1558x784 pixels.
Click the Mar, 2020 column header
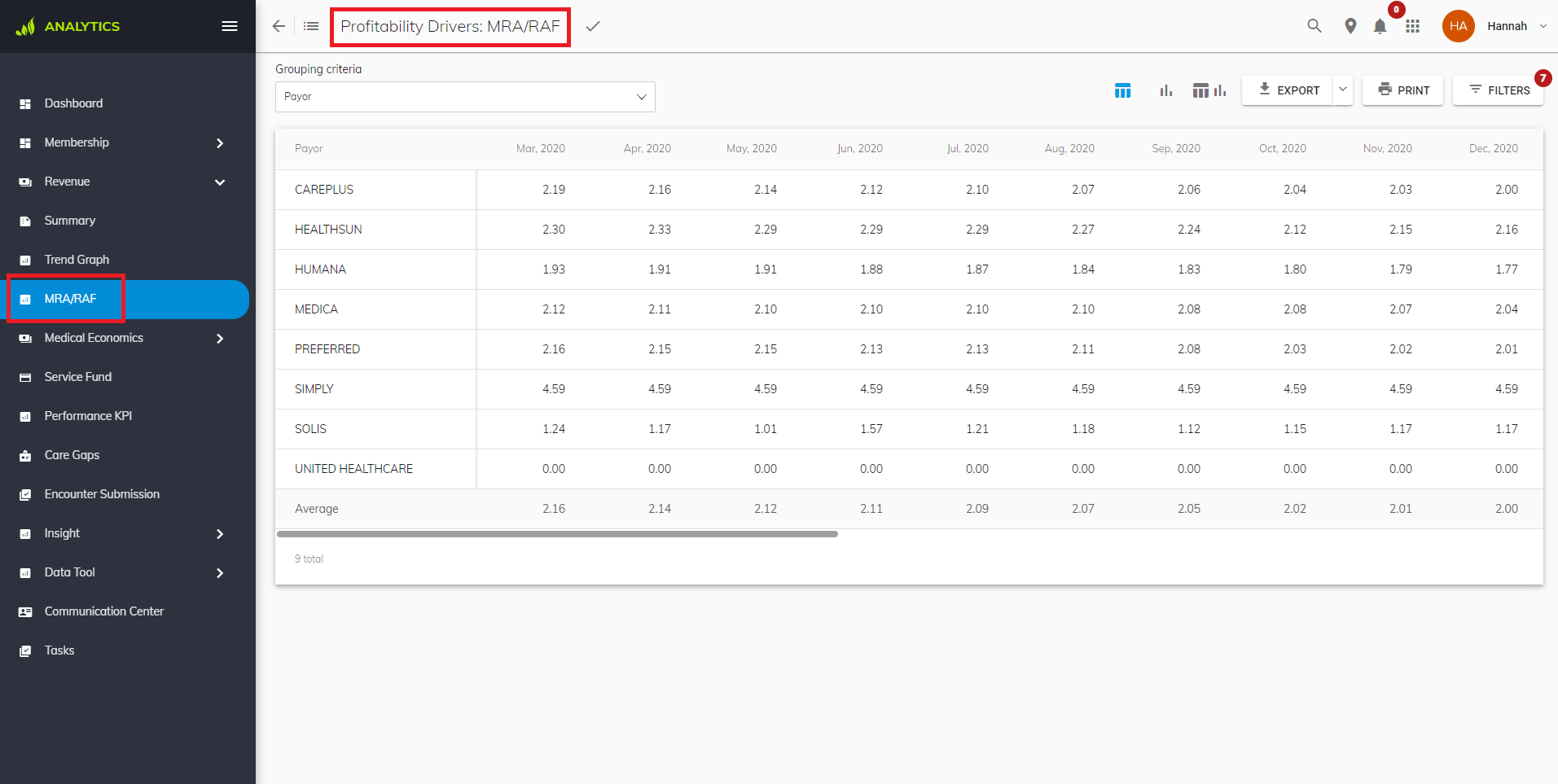(540, 148)
